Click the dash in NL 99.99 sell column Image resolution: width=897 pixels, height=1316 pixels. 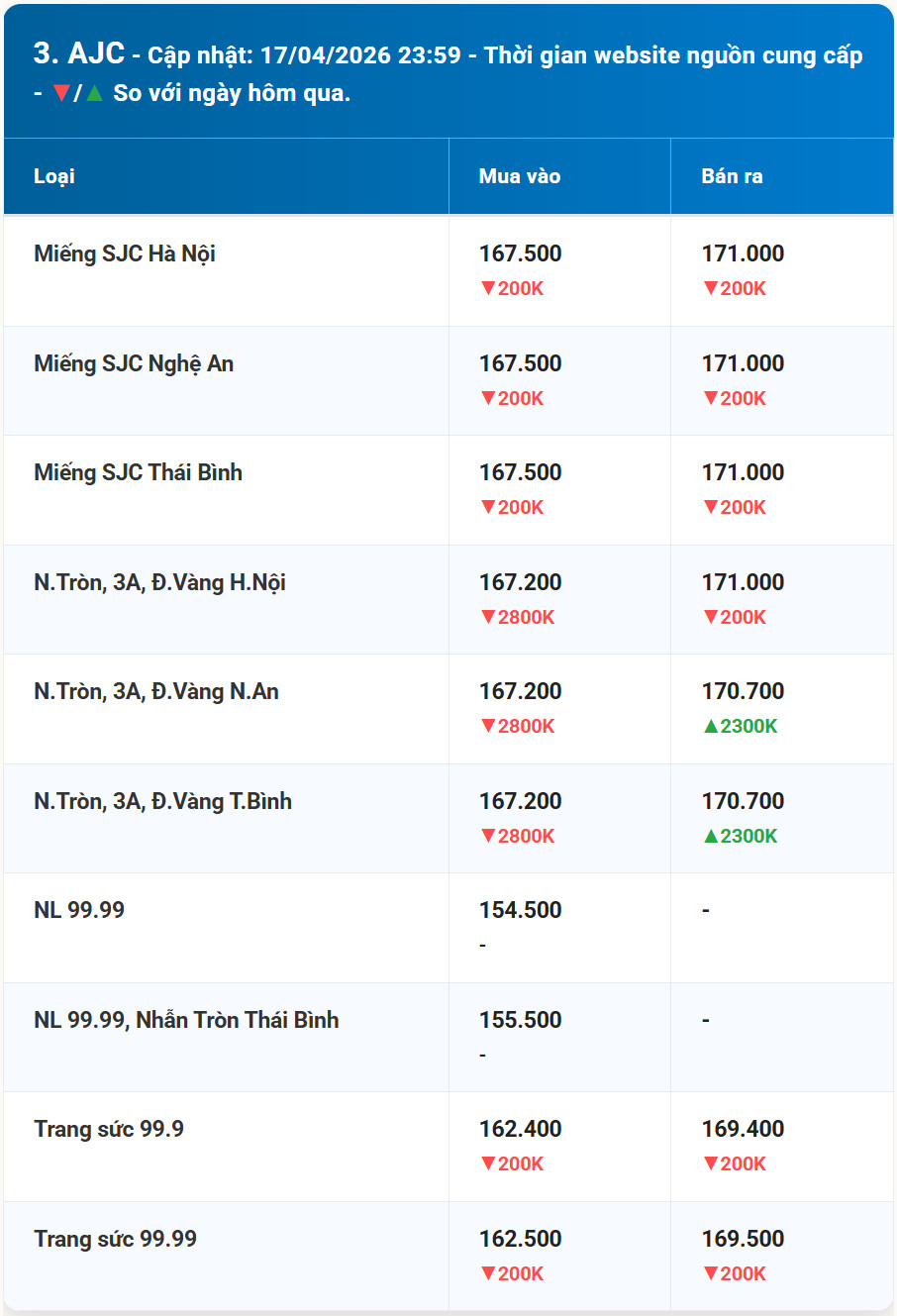click(x=706, y=910)
